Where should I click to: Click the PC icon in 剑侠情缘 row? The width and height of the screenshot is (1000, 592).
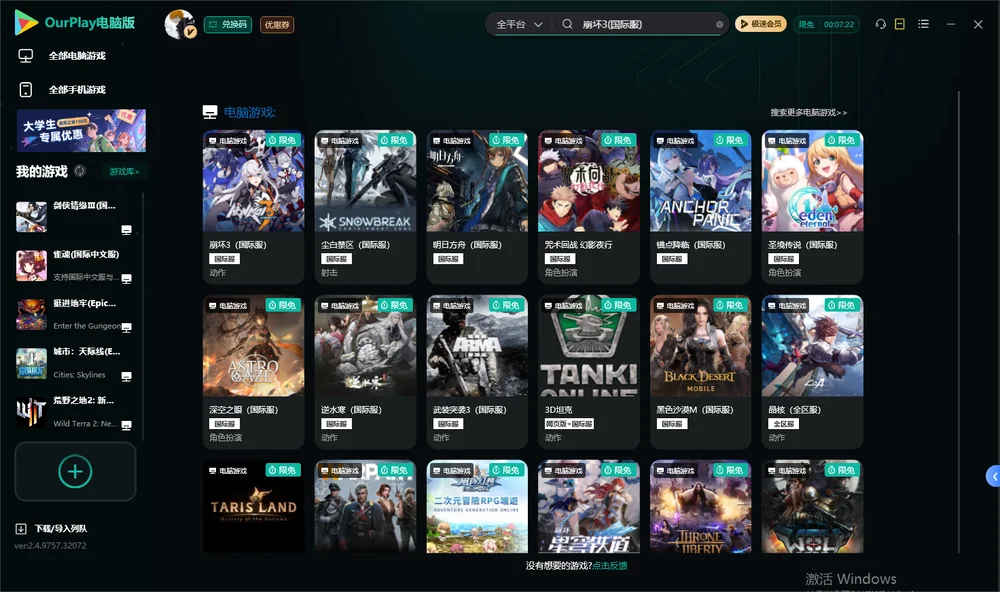pos(126,230)
